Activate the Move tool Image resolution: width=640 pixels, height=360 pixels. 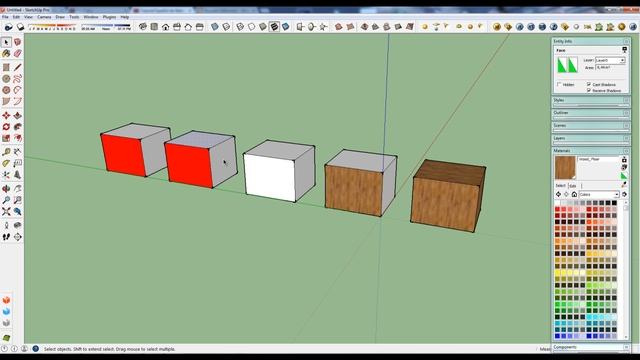(x=6, y=116)
